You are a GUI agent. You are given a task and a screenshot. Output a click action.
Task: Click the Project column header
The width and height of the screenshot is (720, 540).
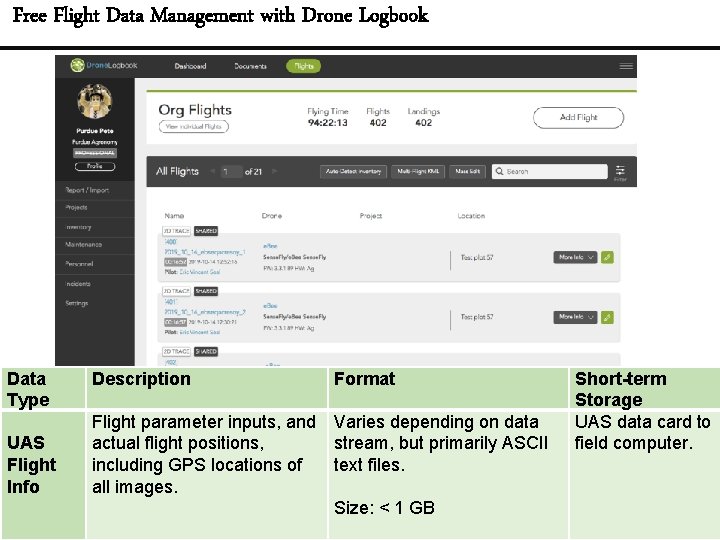tap(371, 215)
